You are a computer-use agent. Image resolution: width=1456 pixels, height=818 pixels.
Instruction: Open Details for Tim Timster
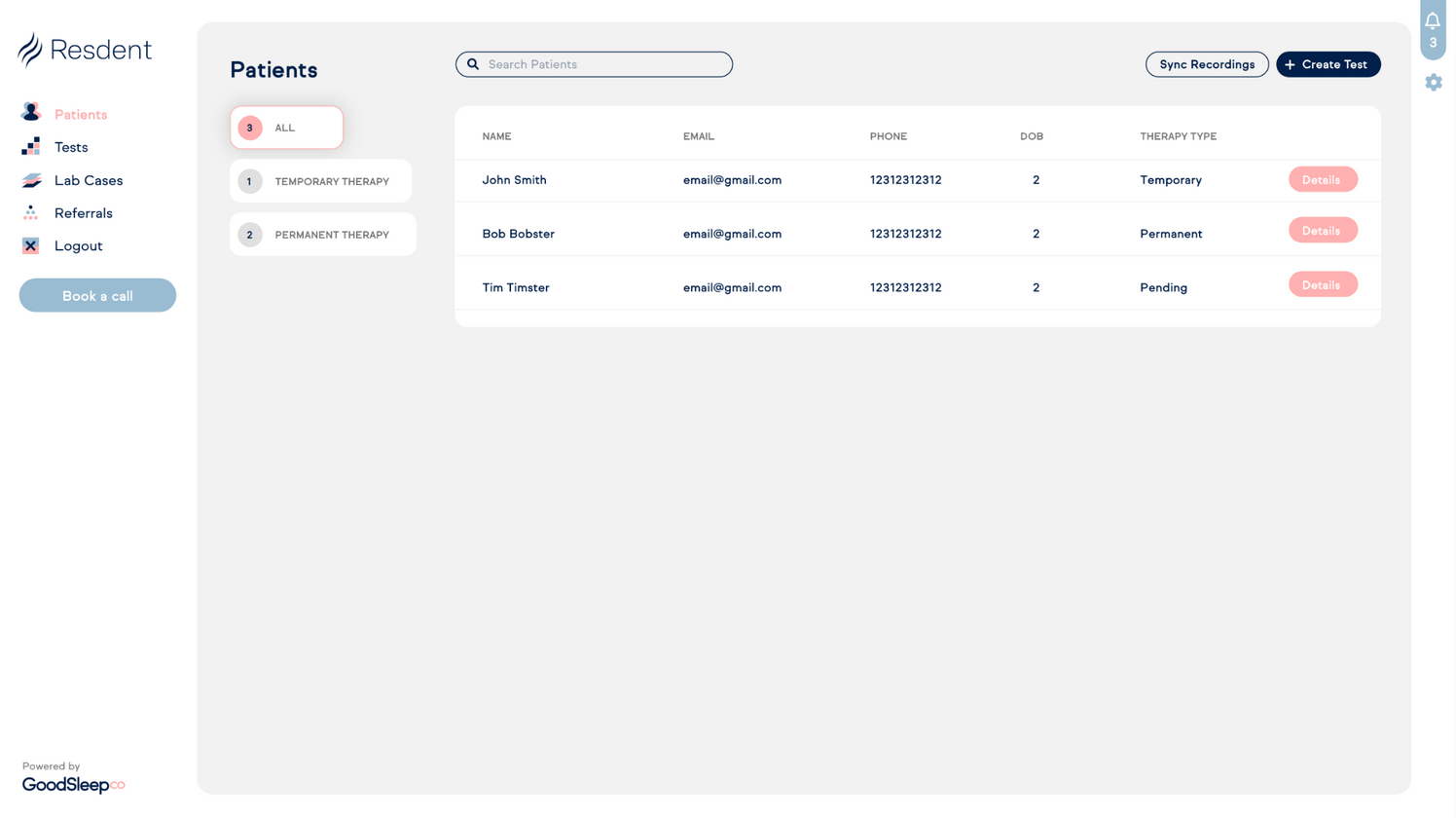(x=1322, y=285)
